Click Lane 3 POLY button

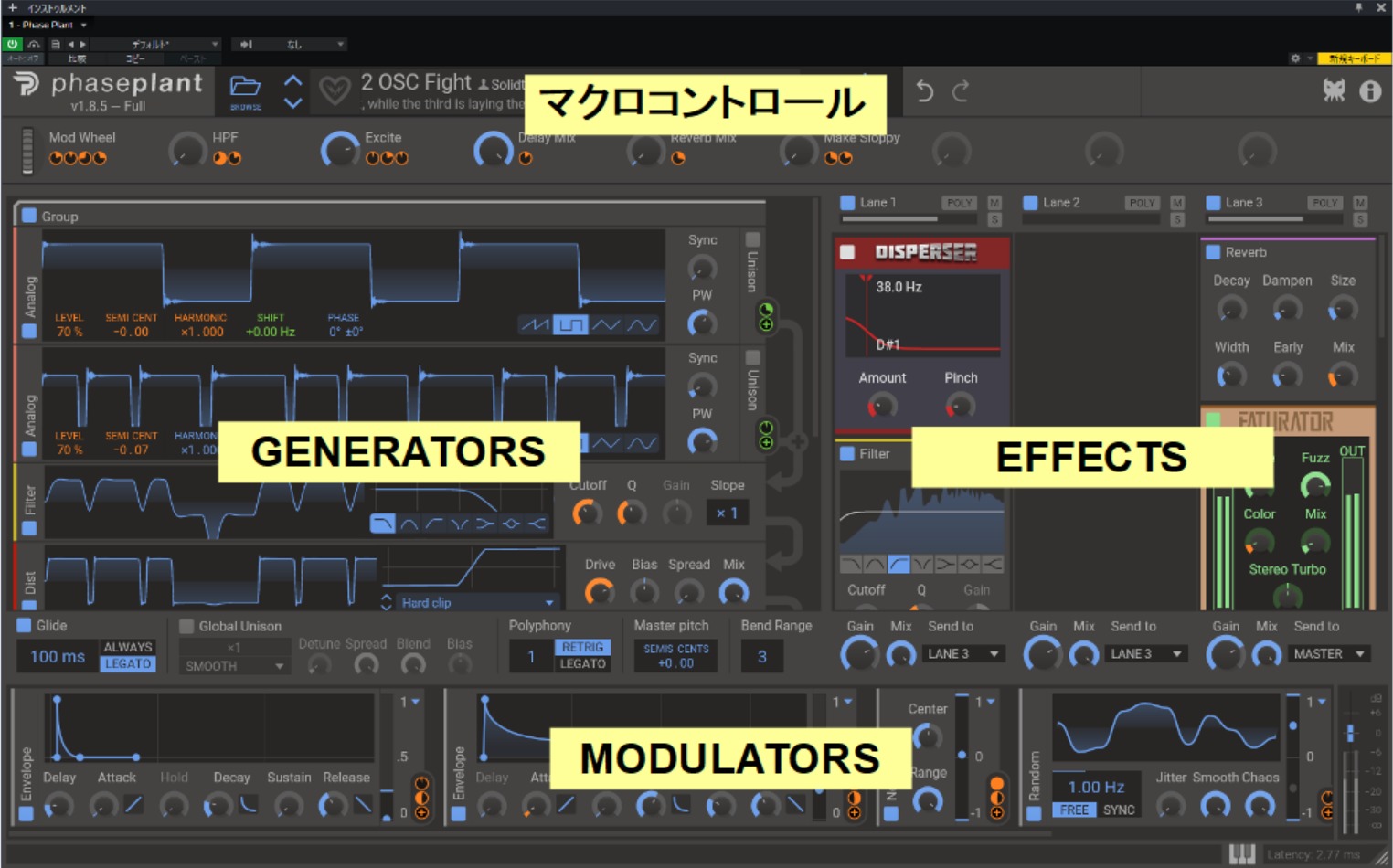click(1324, 203)
